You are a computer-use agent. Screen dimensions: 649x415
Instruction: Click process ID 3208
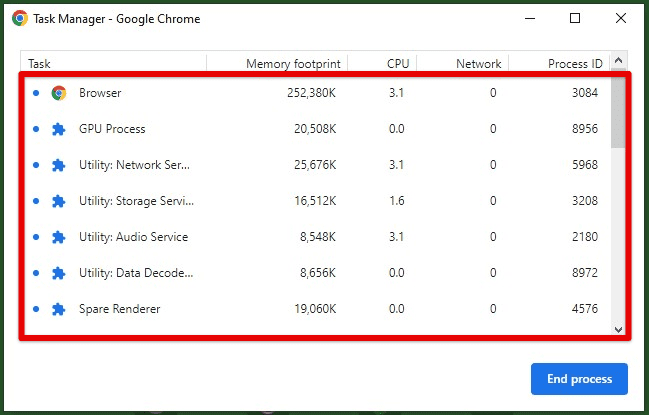pos(585,201)
